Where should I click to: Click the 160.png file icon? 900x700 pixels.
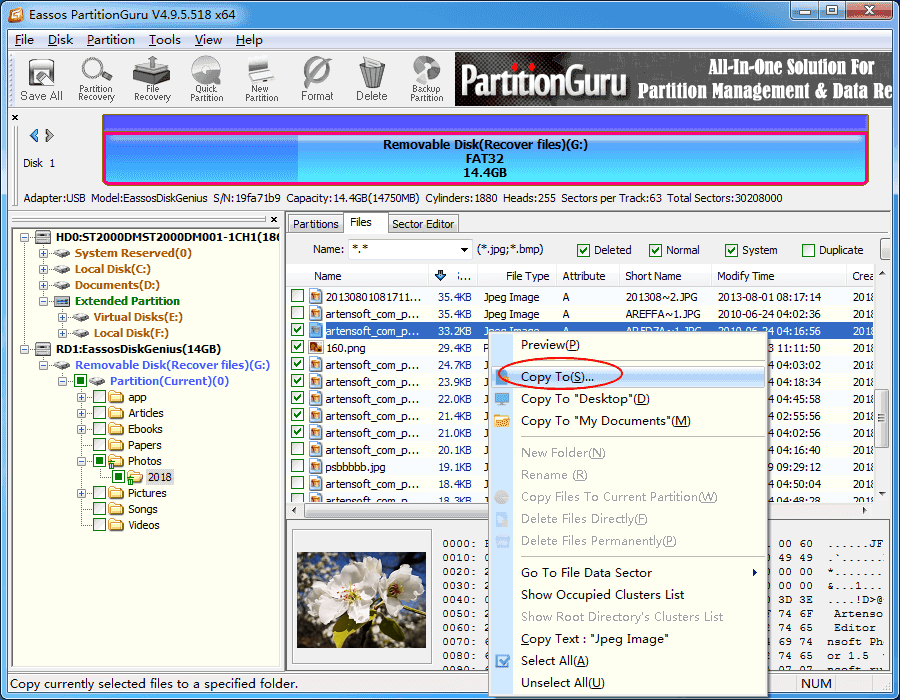(x=315, y=348)
